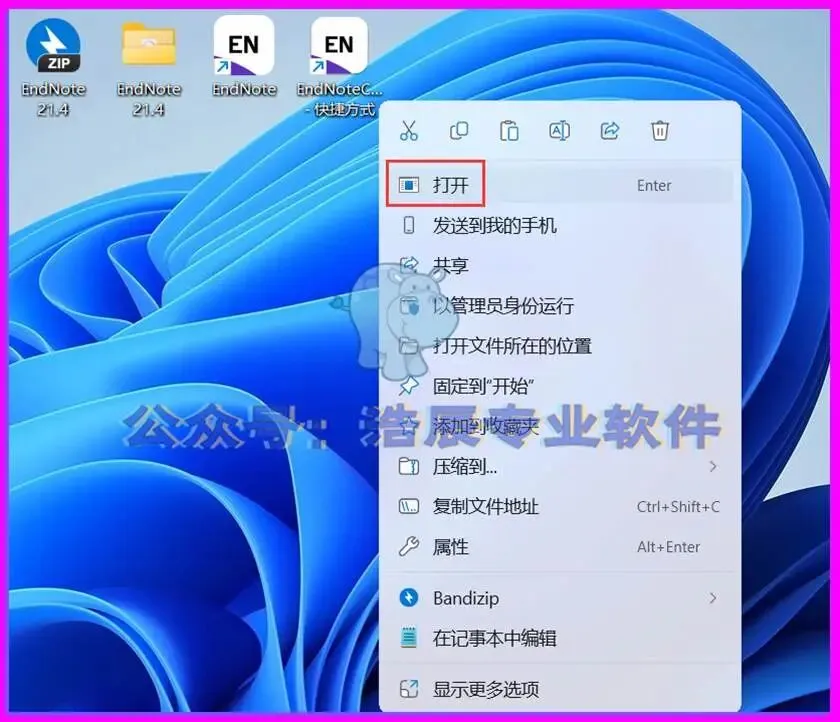The image size is (840, 722).
Task: Click the window icon beside 打开
Action: [x=409, y=185]
